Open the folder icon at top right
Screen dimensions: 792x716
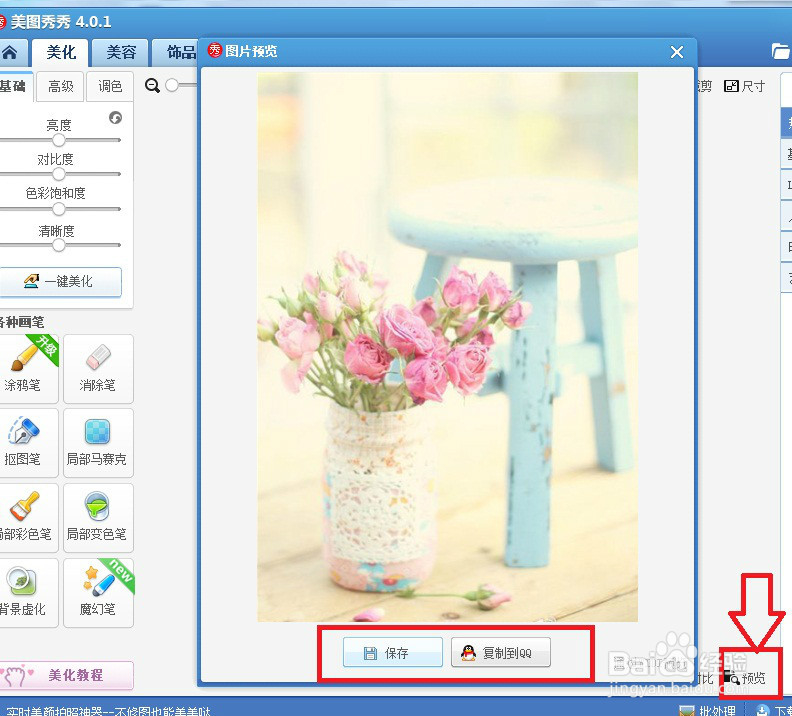click(781, 51)
